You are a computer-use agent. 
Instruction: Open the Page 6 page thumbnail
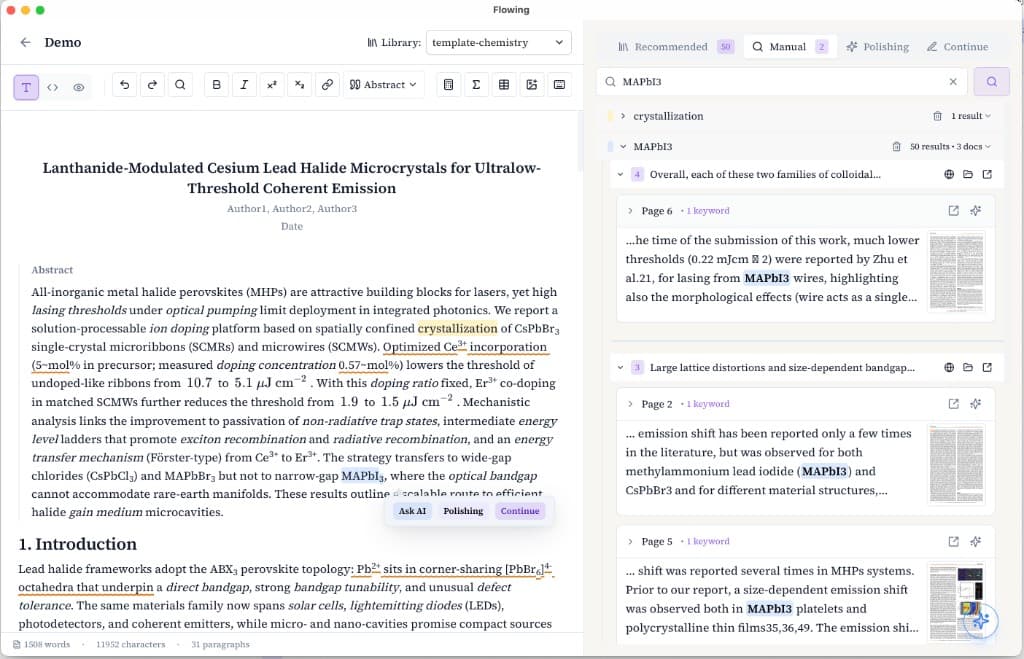tap(957, 270)
